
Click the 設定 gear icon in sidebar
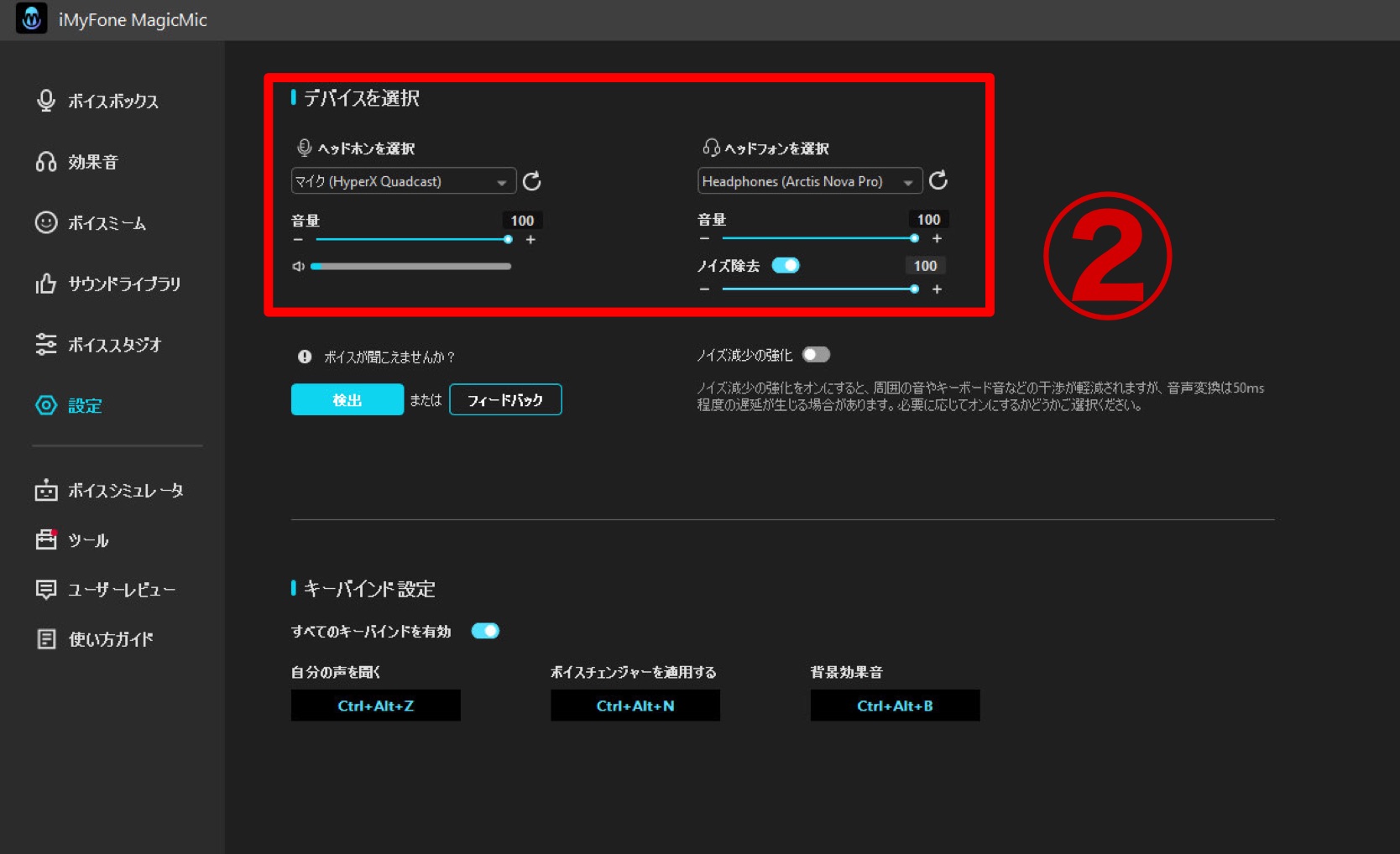click(x=46, y=405)
